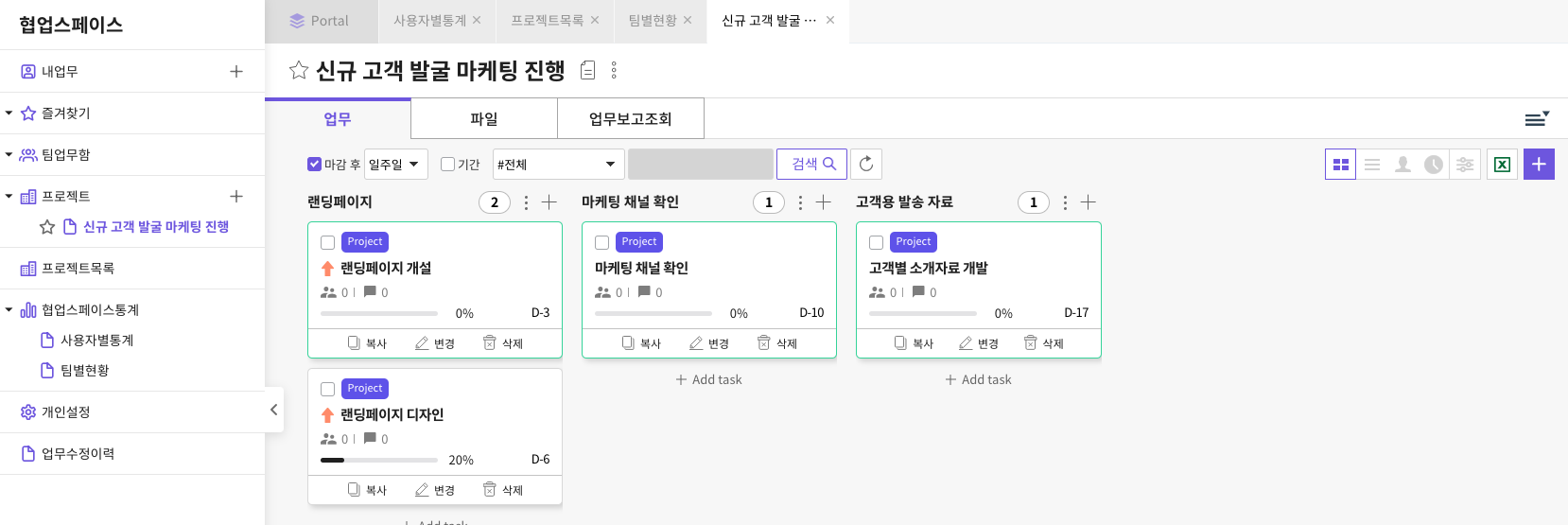Open the #전체 tag filter dropdown
The image size is (1568, 525).
tap(558, 165)
